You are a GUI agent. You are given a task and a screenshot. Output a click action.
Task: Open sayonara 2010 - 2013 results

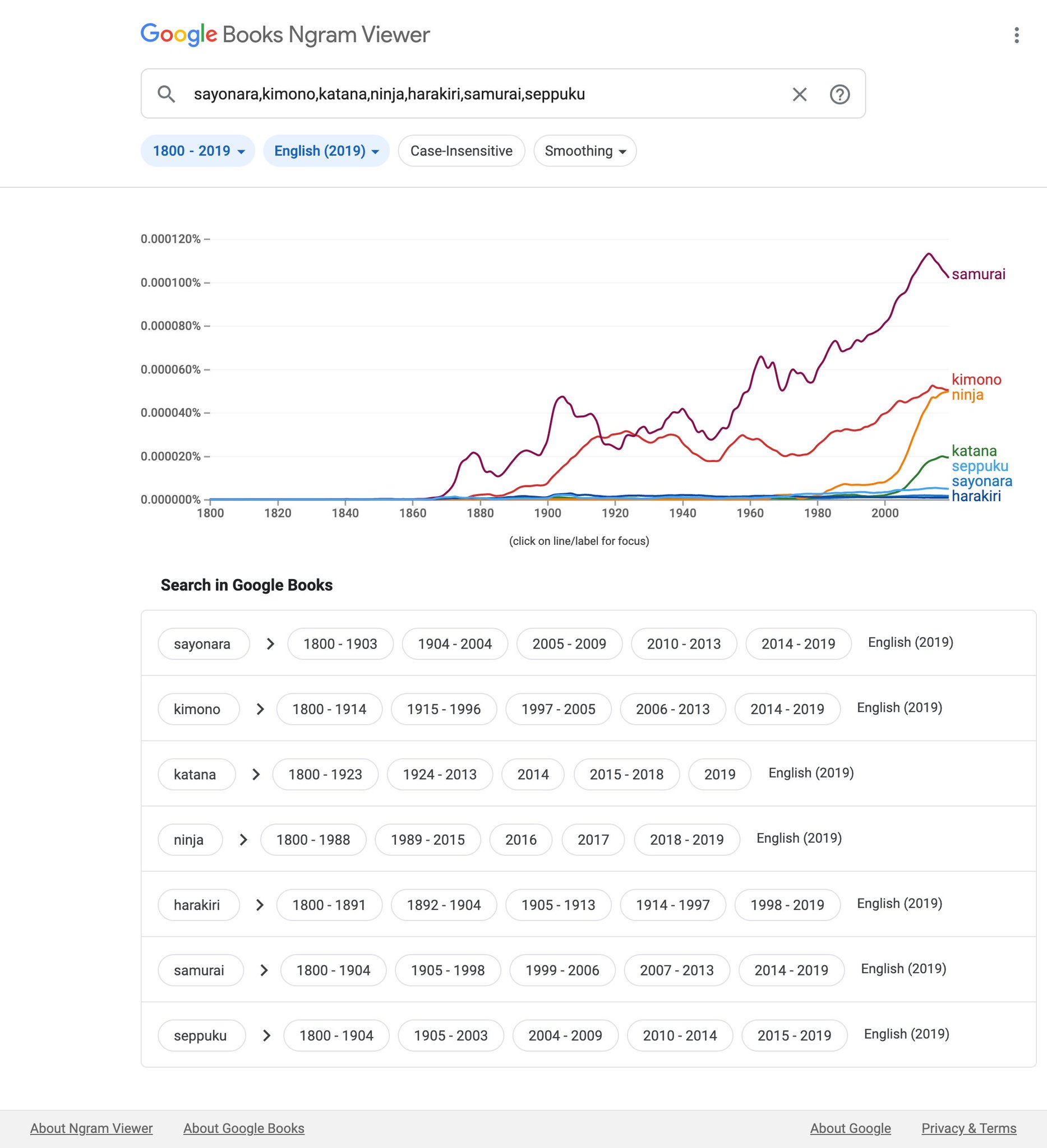pyautogui.click(x=684, y=644)
